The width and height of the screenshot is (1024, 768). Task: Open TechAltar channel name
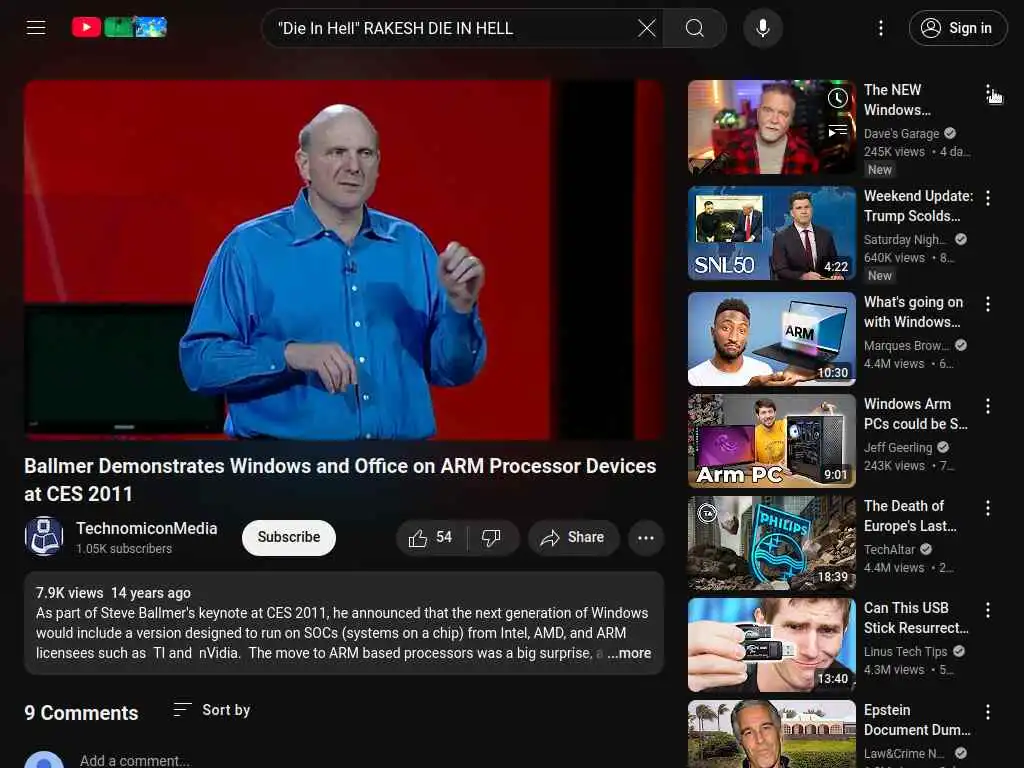click(889, 549)
